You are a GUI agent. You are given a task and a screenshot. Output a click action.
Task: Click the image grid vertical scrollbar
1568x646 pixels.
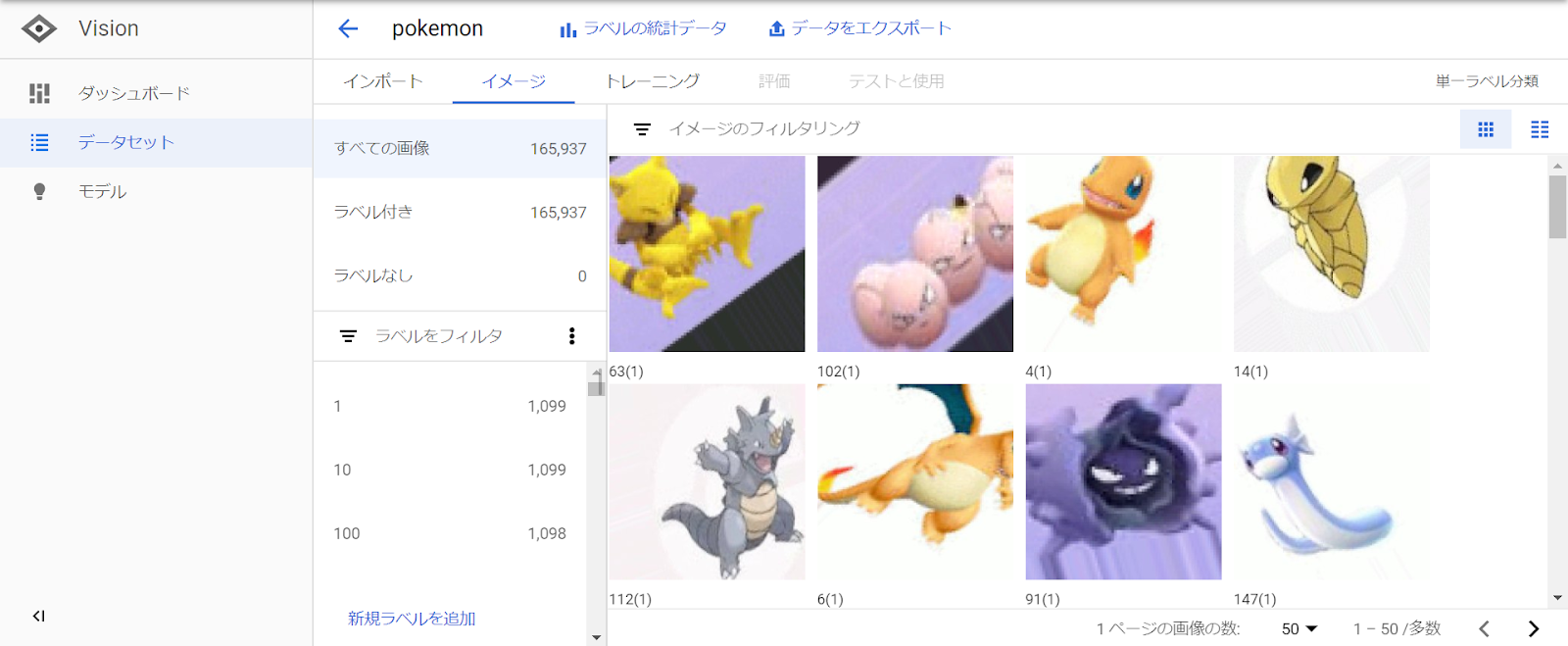click(1557, 381)
